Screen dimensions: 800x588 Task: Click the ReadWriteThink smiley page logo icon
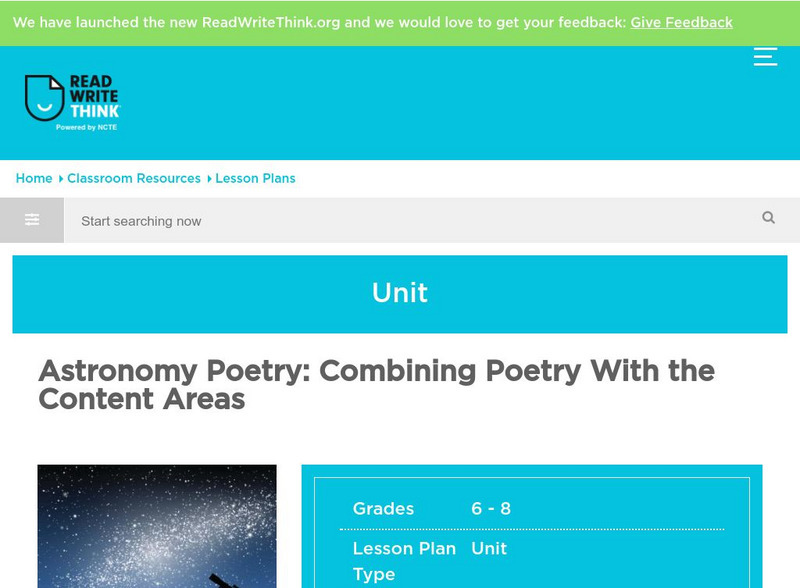click(44, 98)
